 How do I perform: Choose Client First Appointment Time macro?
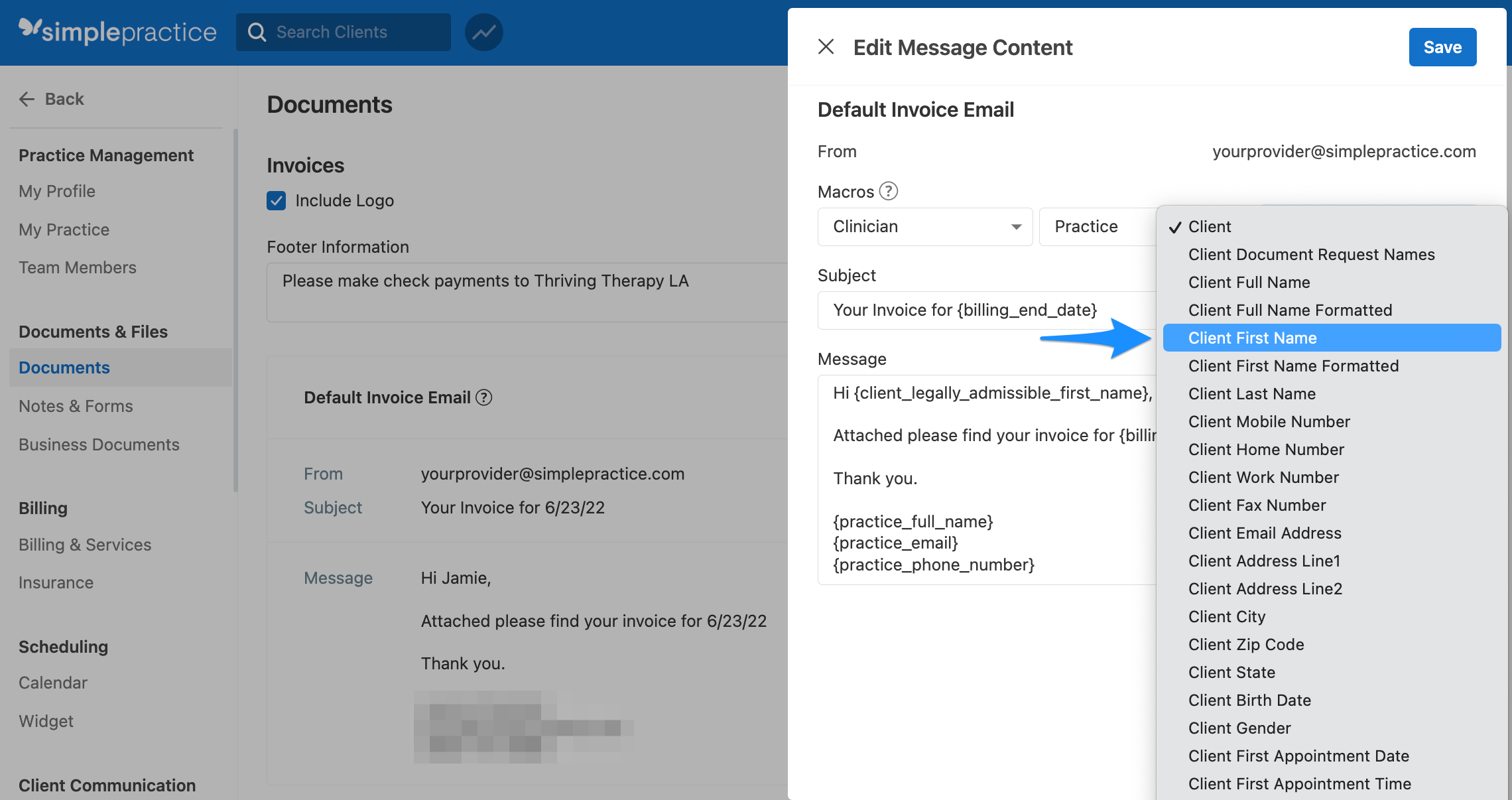[1332, 784]
